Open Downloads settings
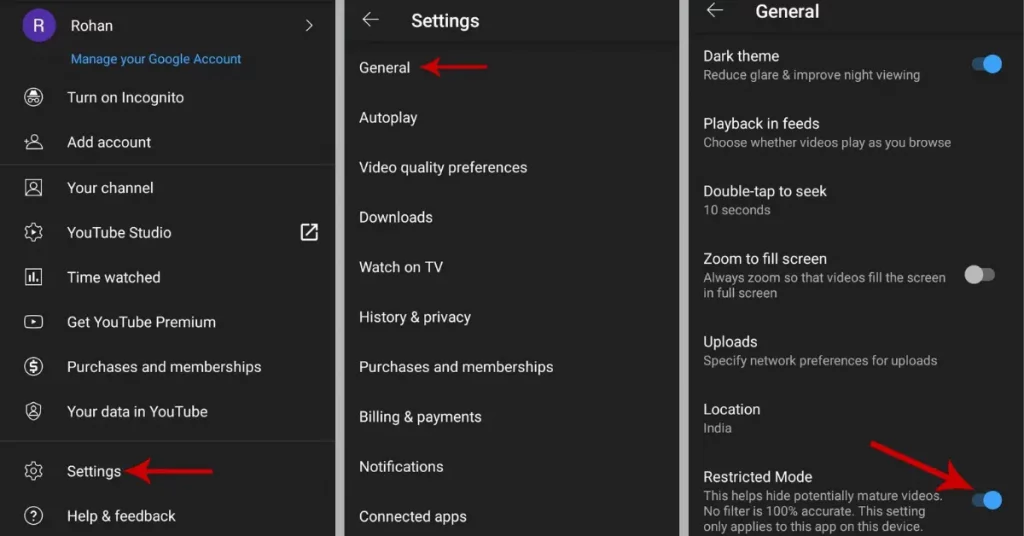The width and height of the screenshot is (1024, 536). click(x=396, y=217)
